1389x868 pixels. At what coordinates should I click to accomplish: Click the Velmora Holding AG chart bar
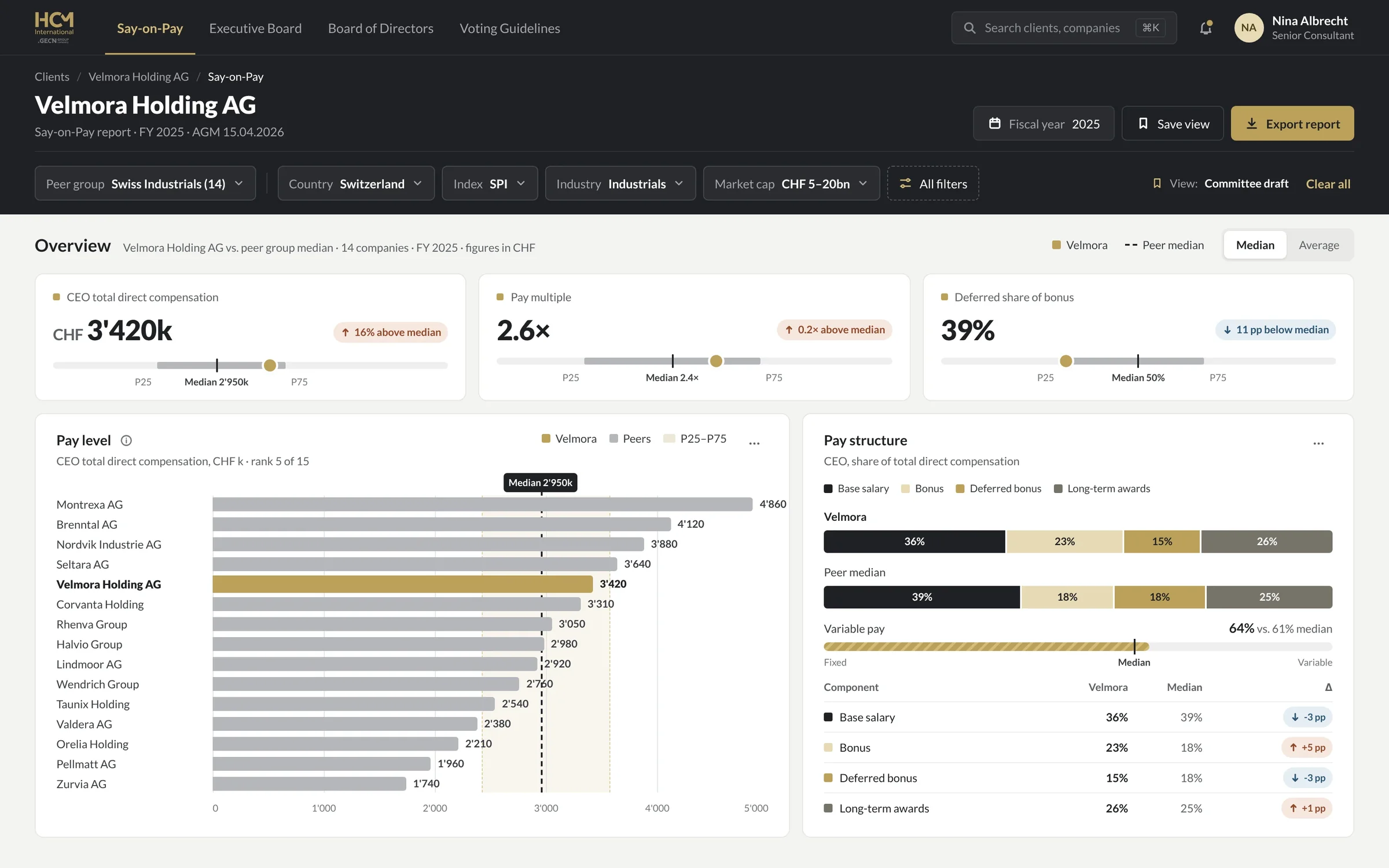[x=403, y=584]
